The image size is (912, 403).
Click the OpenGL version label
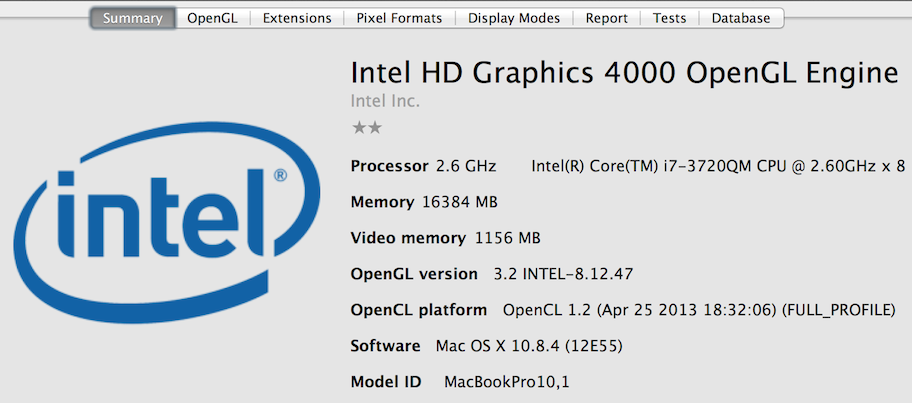[x=414, y=273]
